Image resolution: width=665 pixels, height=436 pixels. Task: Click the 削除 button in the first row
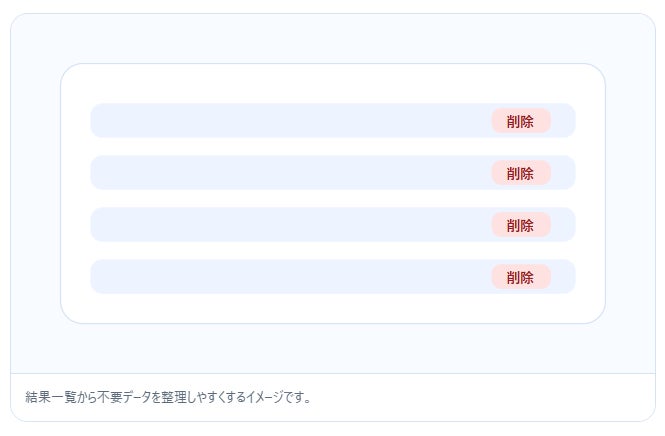pyautogui.click(x=520, y=121)
